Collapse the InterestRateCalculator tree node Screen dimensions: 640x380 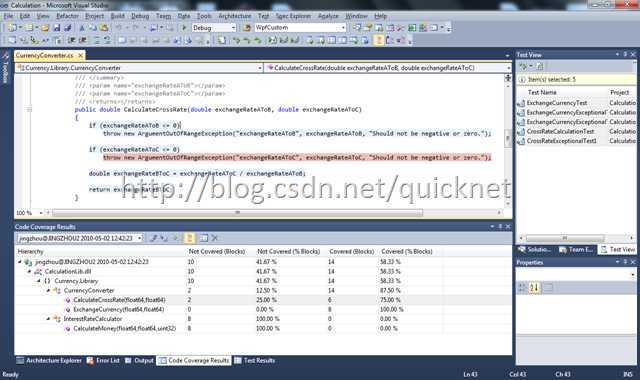click(x=48, y=319)
